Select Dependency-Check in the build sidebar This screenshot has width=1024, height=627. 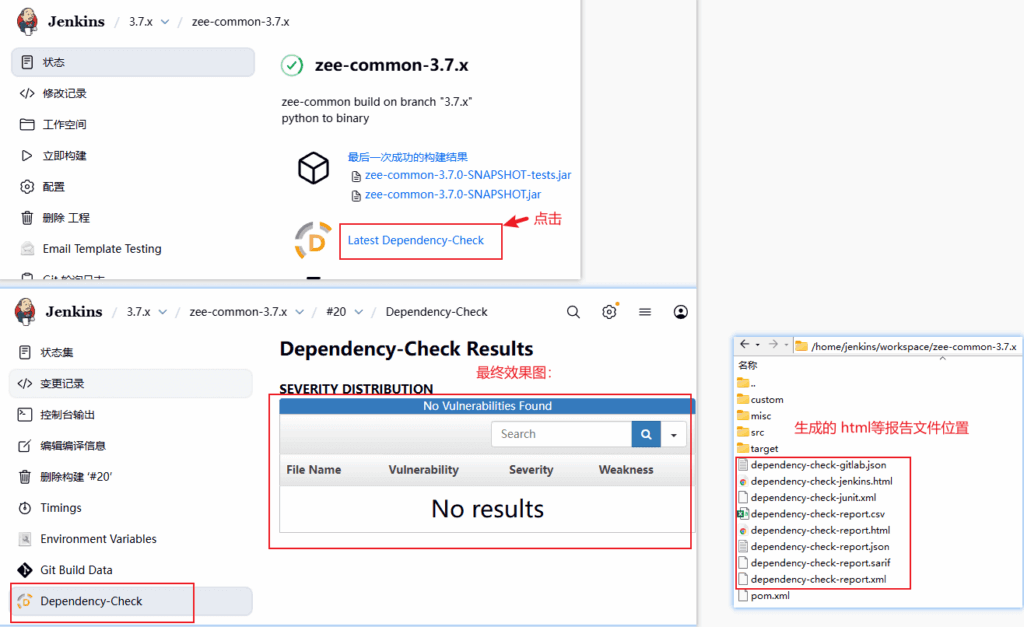click(x=91, y=601)
